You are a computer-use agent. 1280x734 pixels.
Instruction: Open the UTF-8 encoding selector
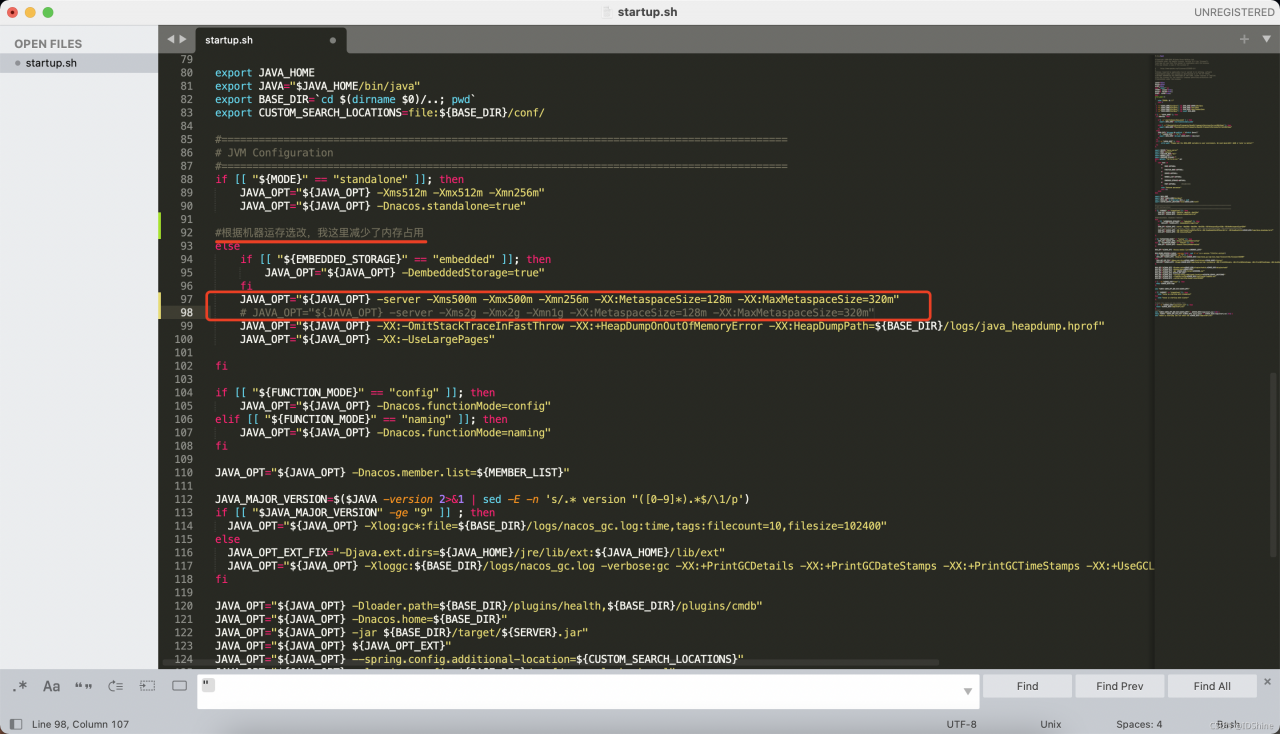(x=961, y=724)
